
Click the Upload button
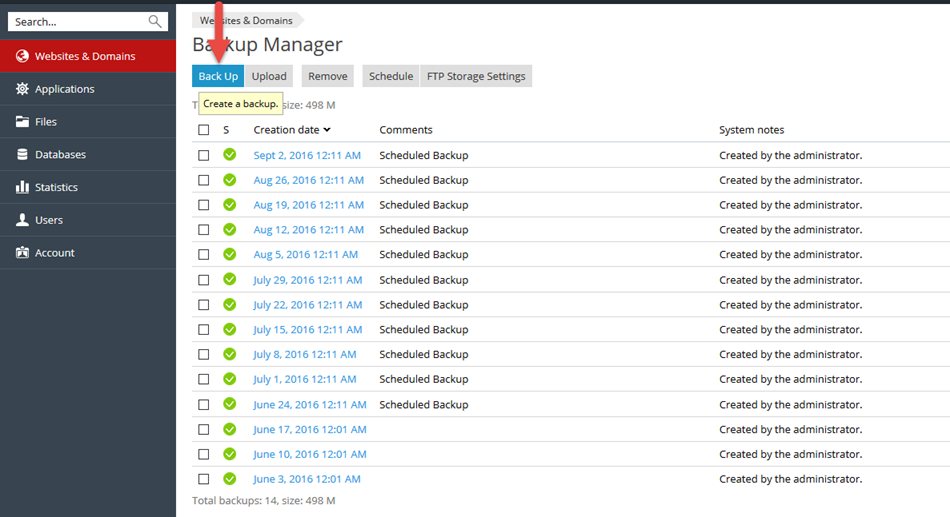click(x=269, y=76)
